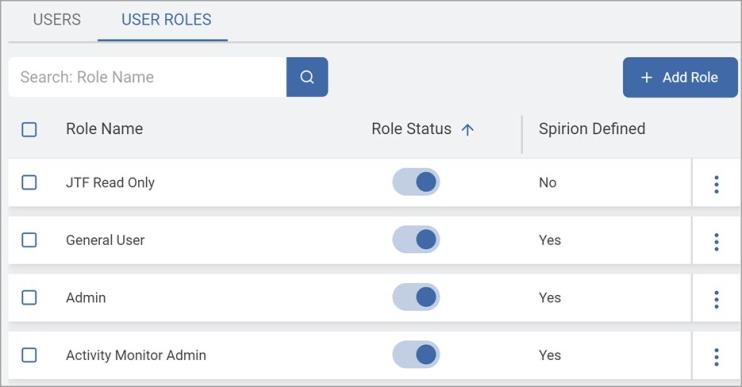Screen dimensions: 742x387
Task: Select the Activity Monitor Admin checkbox
Action: click(29, 355)
